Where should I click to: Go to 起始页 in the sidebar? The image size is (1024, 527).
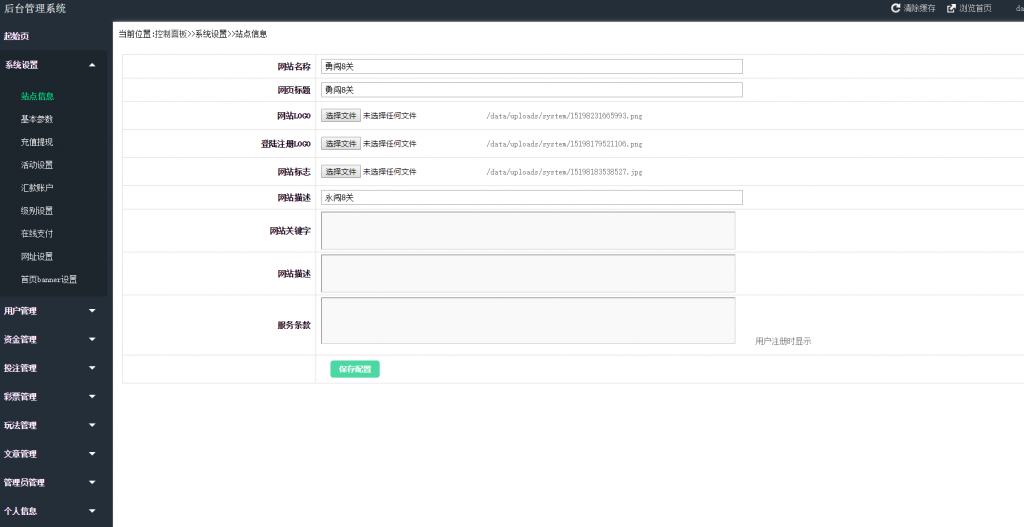(x=17, y=36)
